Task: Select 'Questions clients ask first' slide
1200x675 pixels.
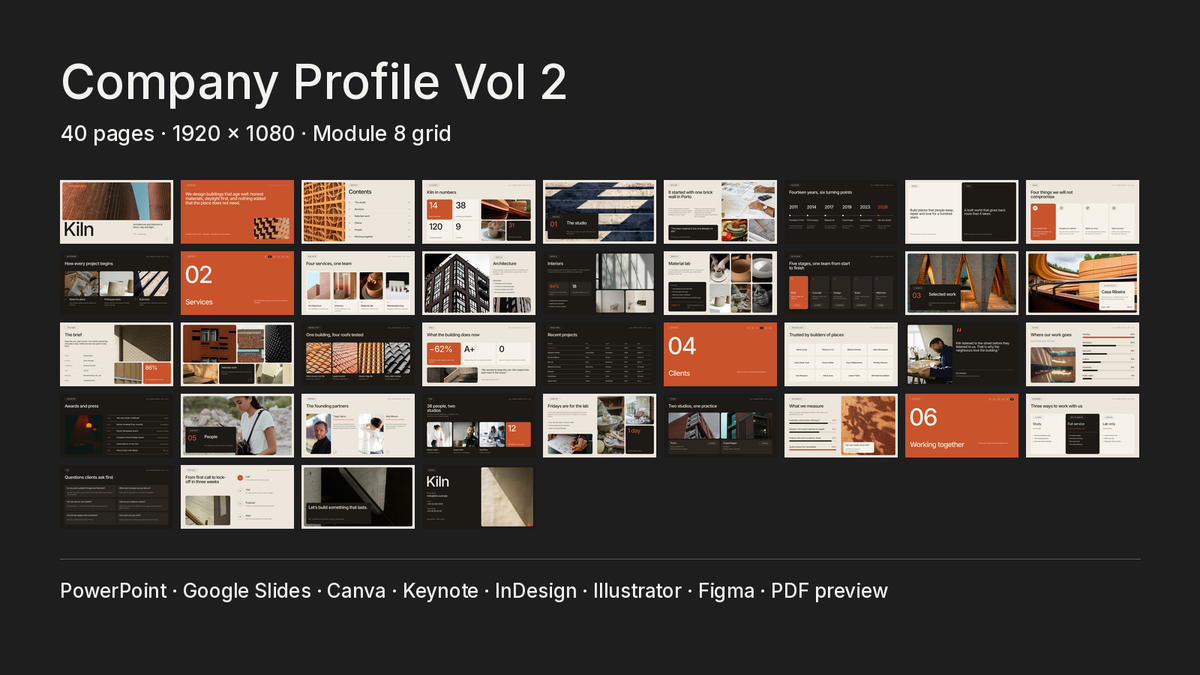Action: point(116,497)
